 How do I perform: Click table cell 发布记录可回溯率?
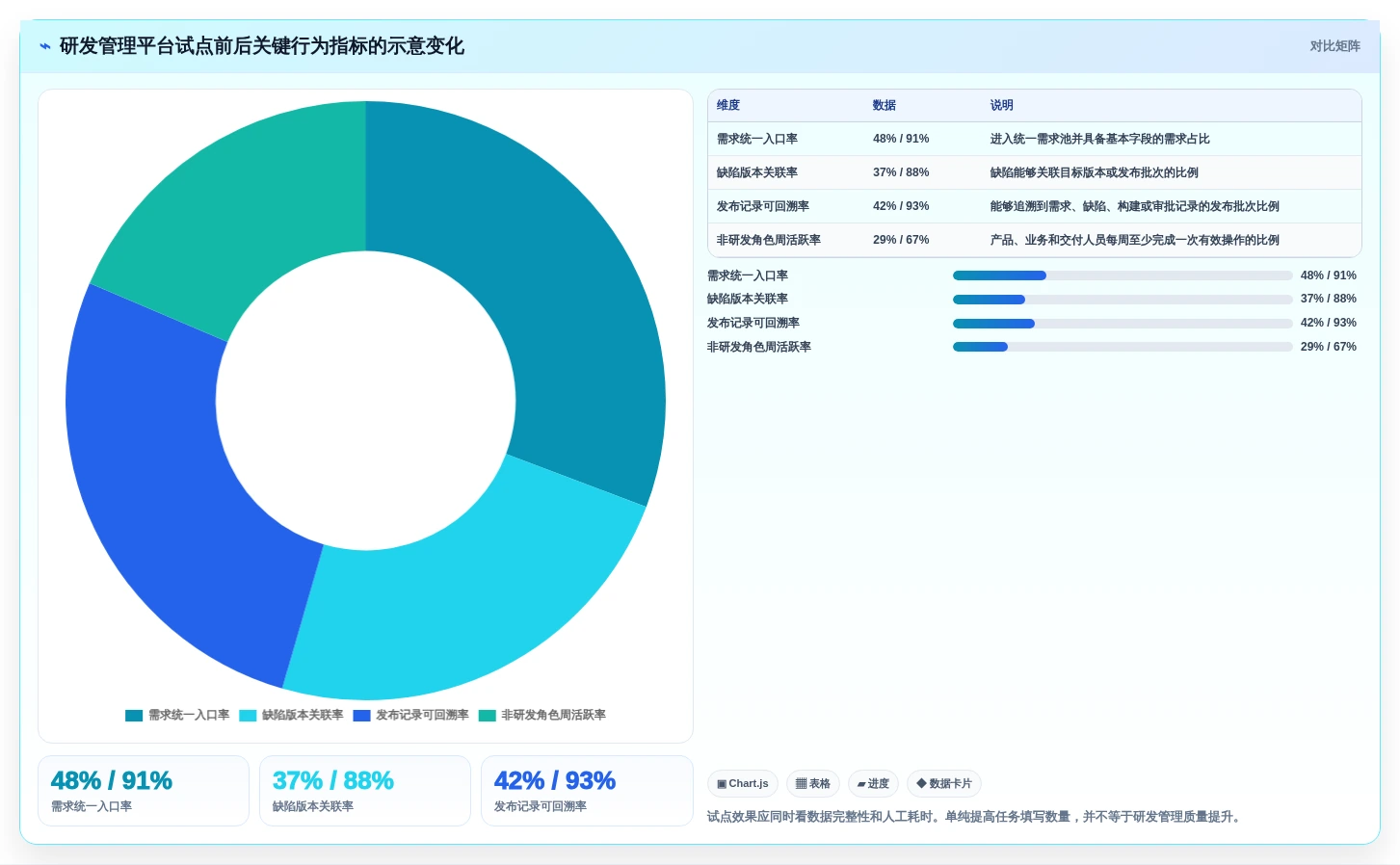point(763,207)
